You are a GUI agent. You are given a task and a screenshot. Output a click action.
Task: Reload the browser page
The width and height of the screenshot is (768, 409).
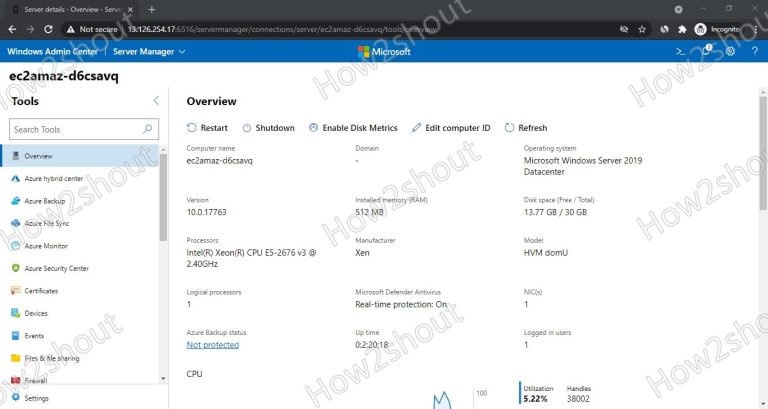(48, 29)
